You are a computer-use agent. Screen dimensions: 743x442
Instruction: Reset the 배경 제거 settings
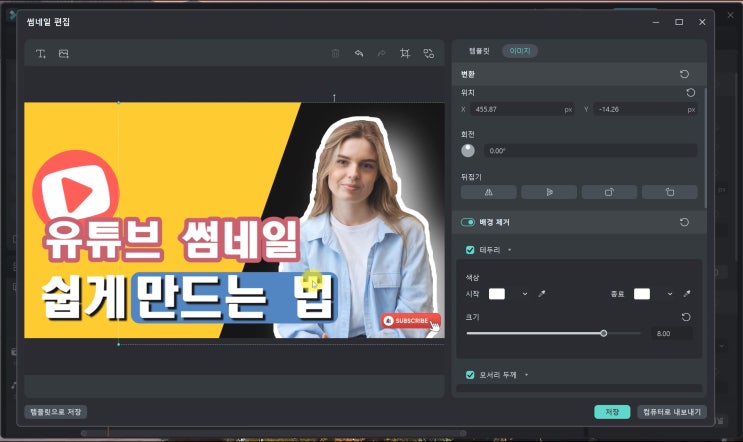(x=684, y=222)
